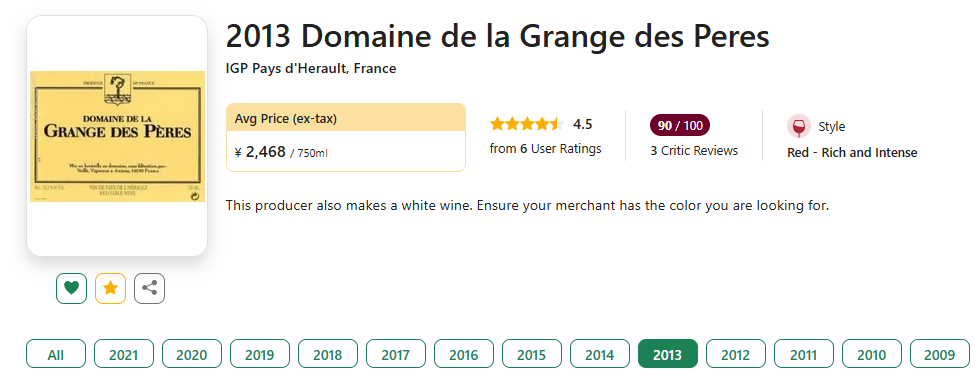Switch to the 2020 vintage
The image size is (975, 379).
192,355
